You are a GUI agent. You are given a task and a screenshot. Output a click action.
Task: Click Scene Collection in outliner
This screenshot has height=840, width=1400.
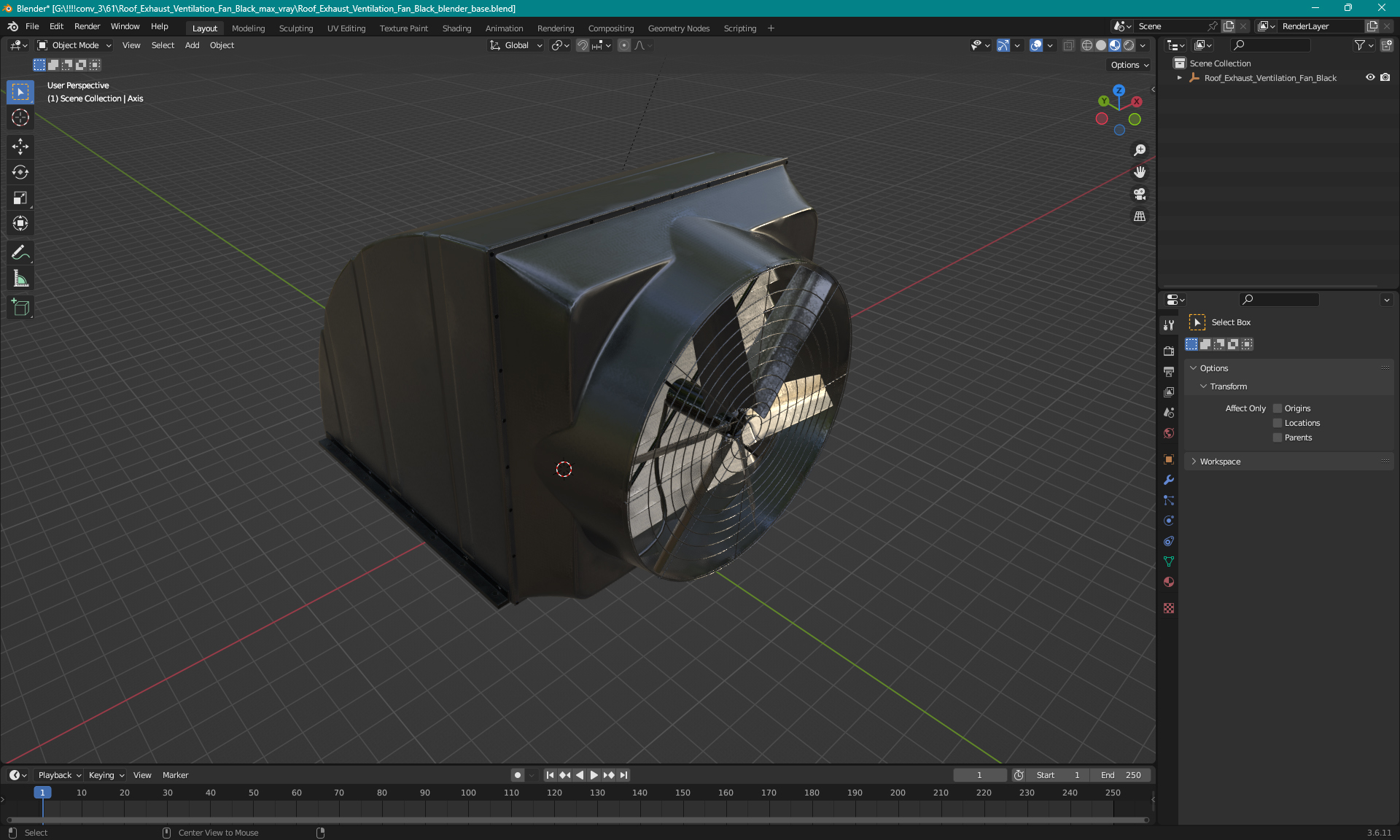pos(1220,63)
